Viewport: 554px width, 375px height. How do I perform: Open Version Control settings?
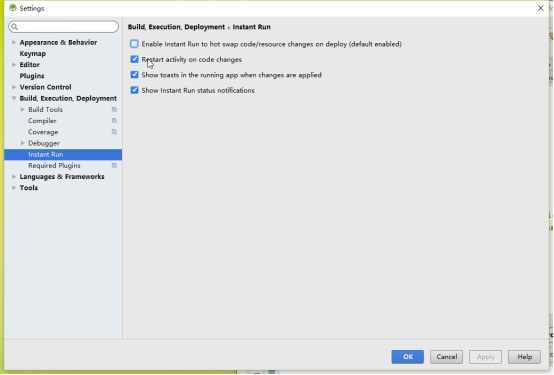click(45, 87)
